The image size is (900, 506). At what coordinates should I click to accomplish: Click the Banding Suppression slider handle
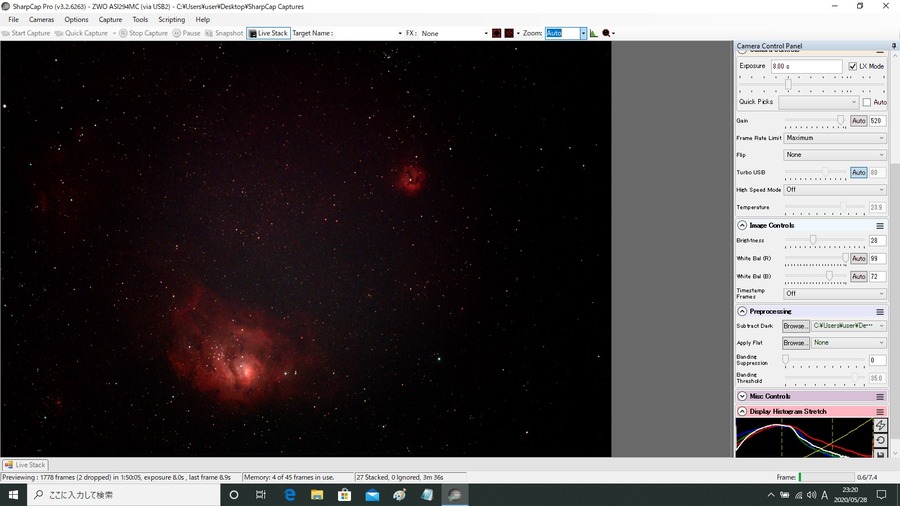[785, 360]
